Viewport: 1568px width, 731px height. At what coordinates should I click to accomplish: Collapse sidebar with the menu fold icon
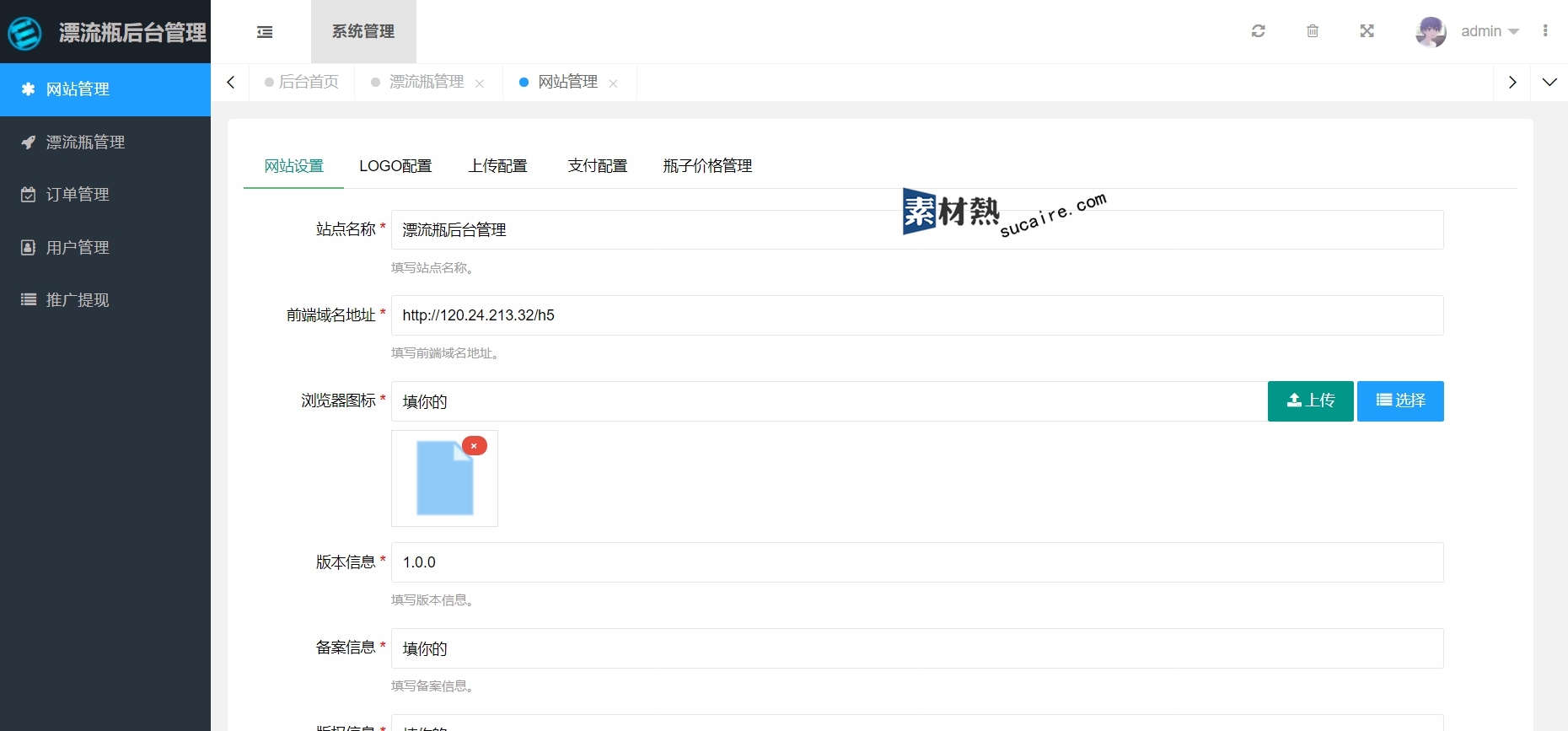(265, 32)
